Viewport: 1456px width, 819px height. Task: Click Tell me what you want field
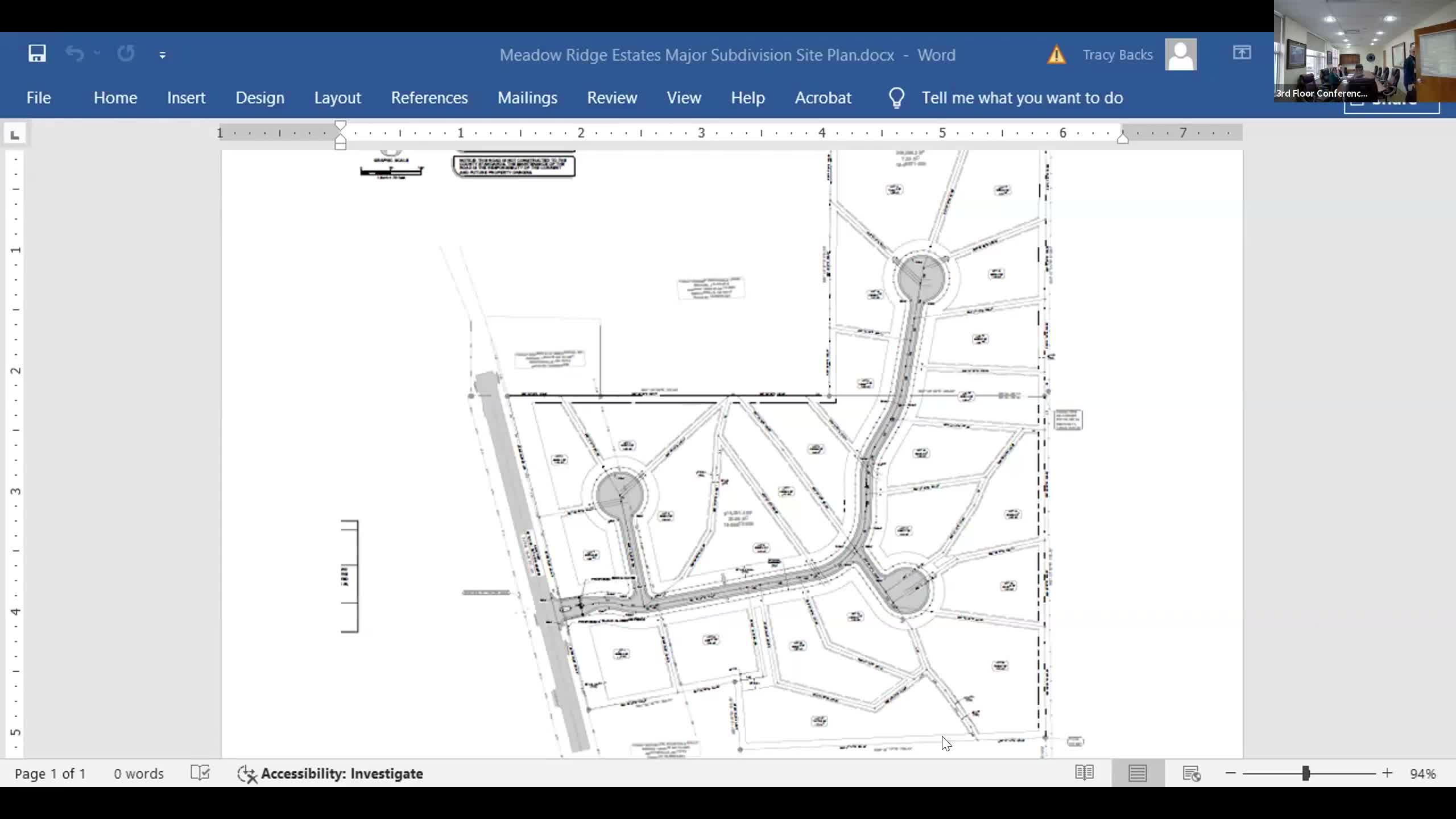[x=1021, y=98]
